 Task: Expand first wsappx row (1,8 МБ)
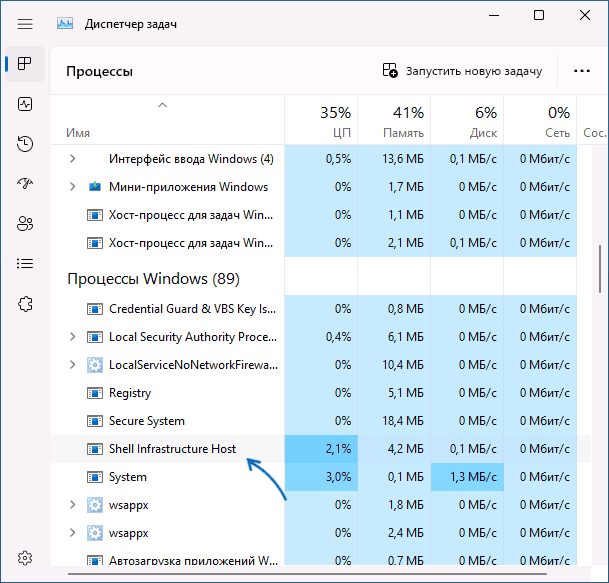click(72, 505)
